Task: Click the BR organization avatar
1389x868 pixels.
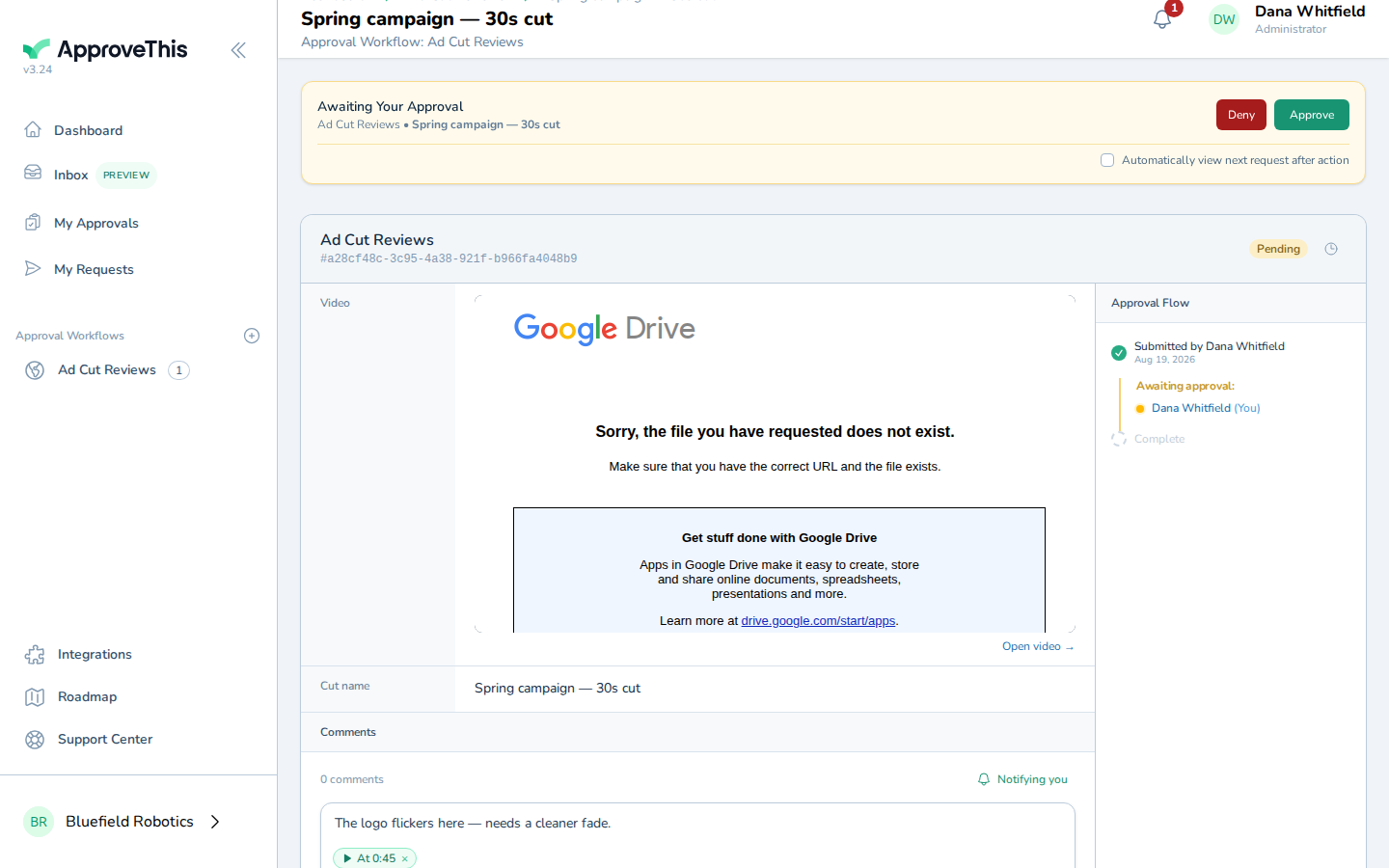Action: [39, 822]
